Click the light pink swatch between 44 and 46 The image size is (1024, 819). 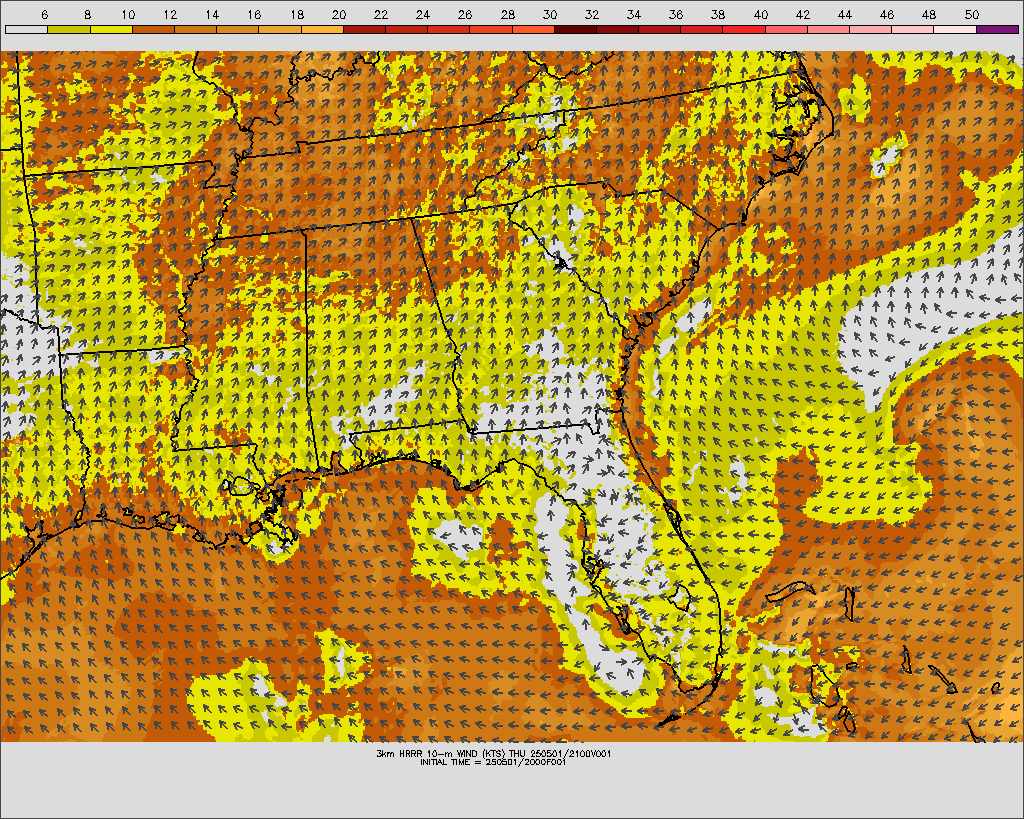pos(871,29)
